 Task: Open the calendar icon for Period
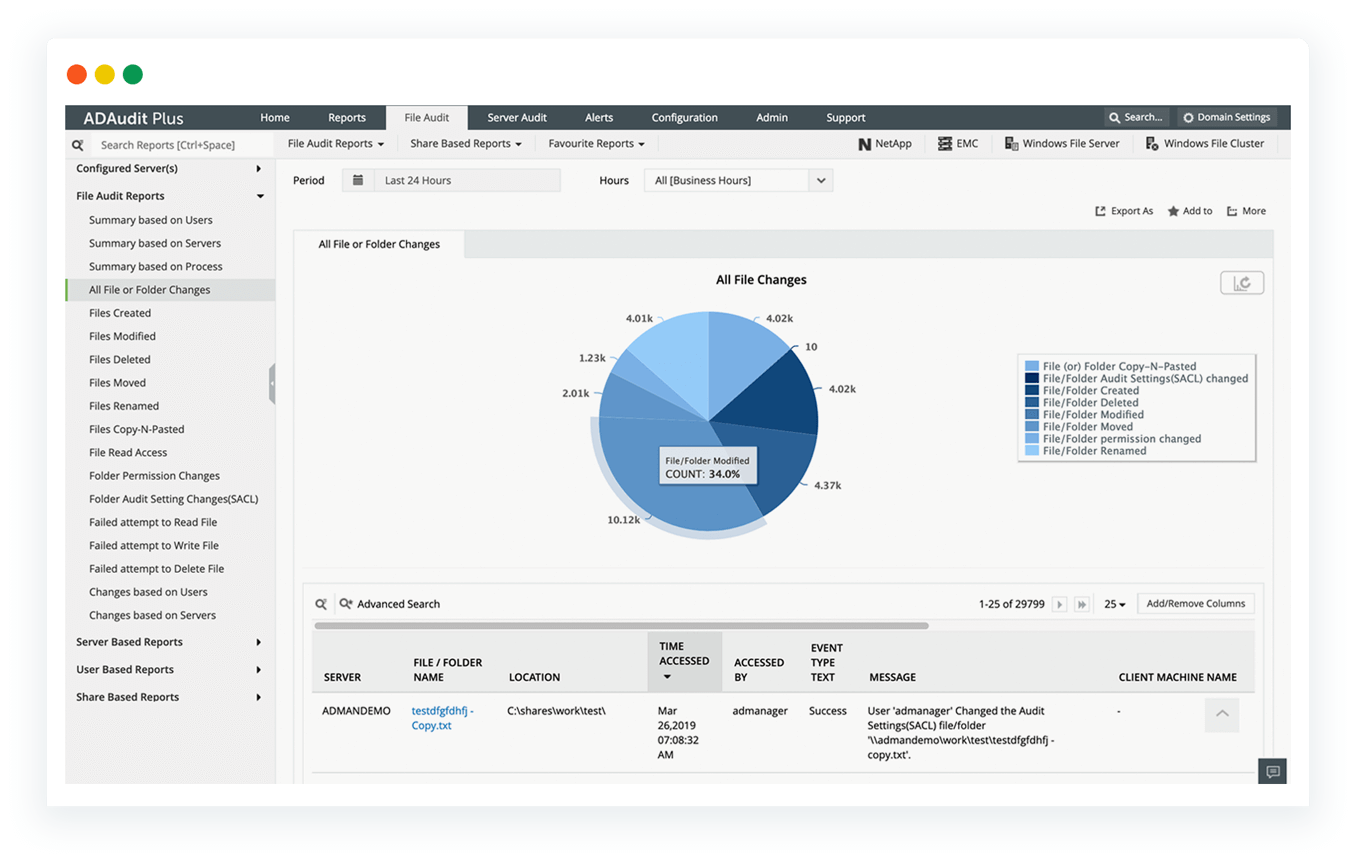click(x=358, y=181)
